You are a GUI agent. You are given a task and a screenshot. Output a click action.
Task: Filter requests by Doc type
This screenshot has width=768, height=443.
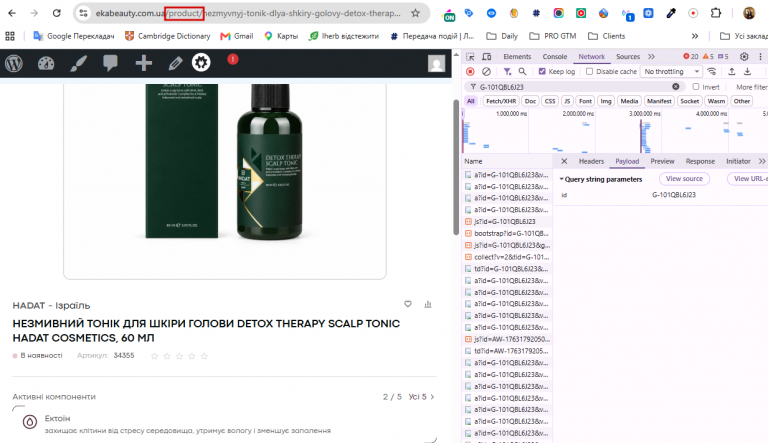pos(530,101)
